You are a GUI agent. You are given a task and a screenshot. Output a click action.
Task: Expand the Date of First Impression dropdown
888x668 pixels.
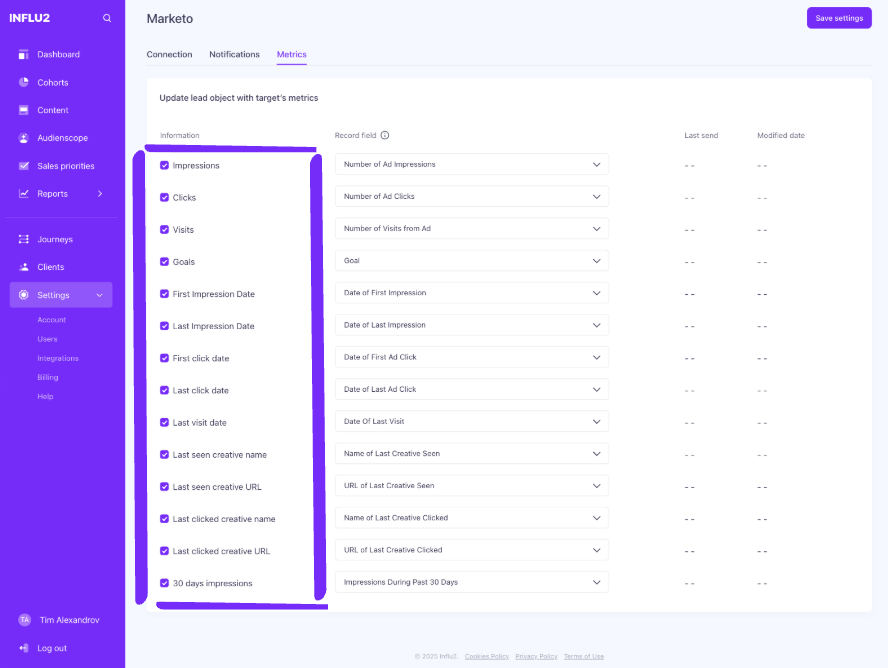click(x=472, y=293)
